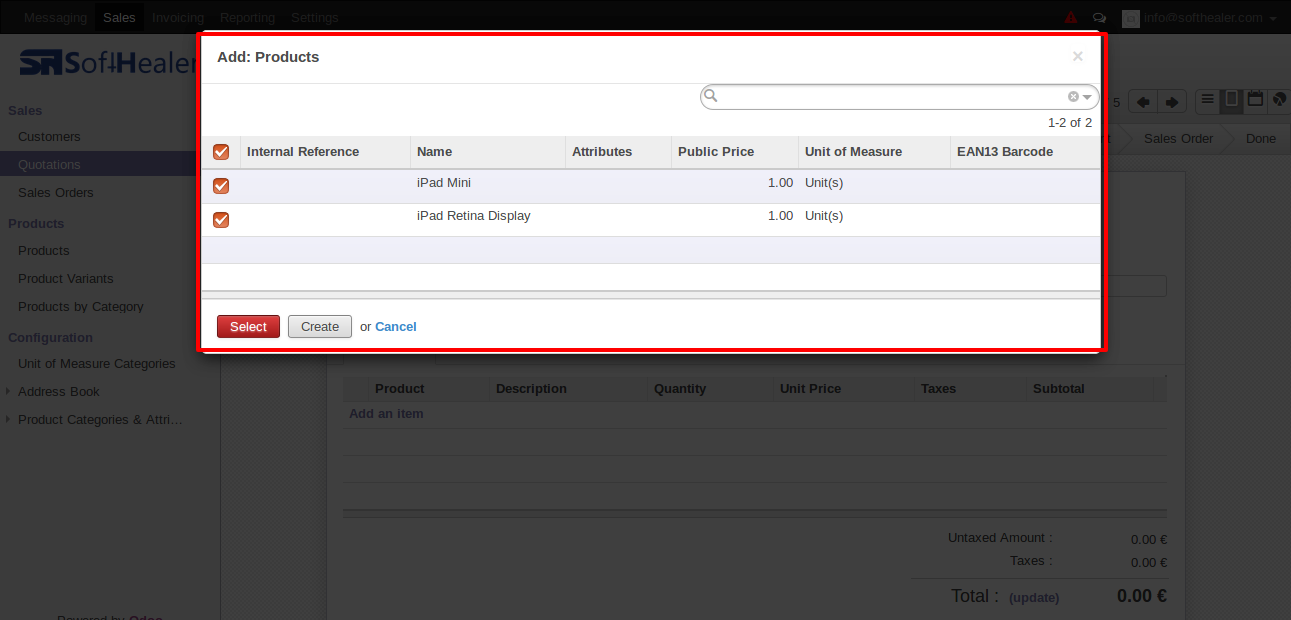Switch to calendar view icon
Viewport: 1291px width, 620px height.
(1254, 101)
